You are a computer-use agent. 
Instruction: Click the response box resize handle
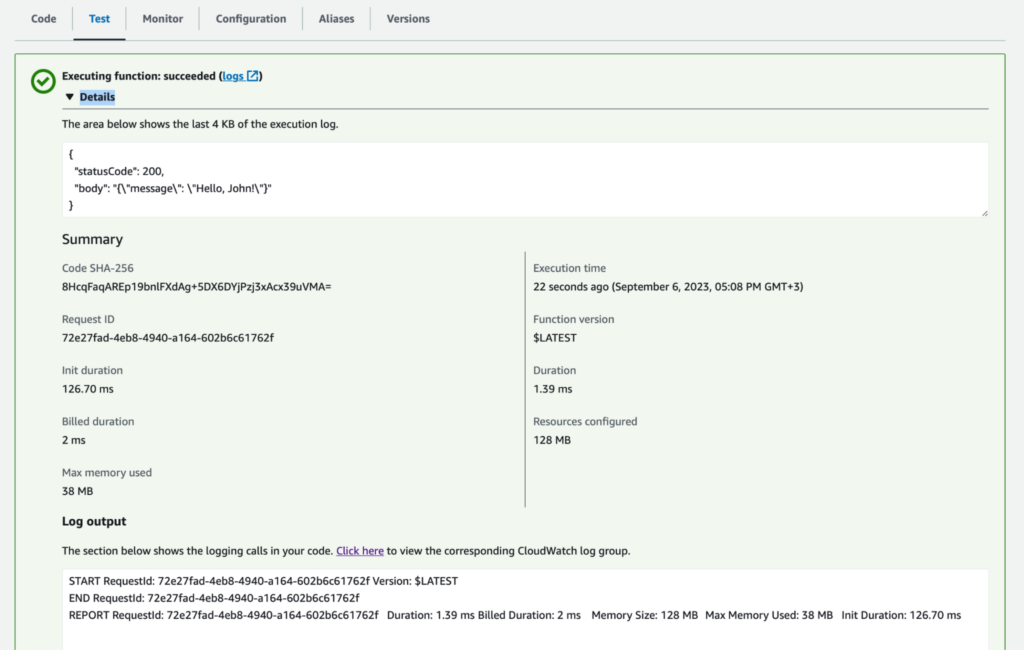[x=984, y=213]
